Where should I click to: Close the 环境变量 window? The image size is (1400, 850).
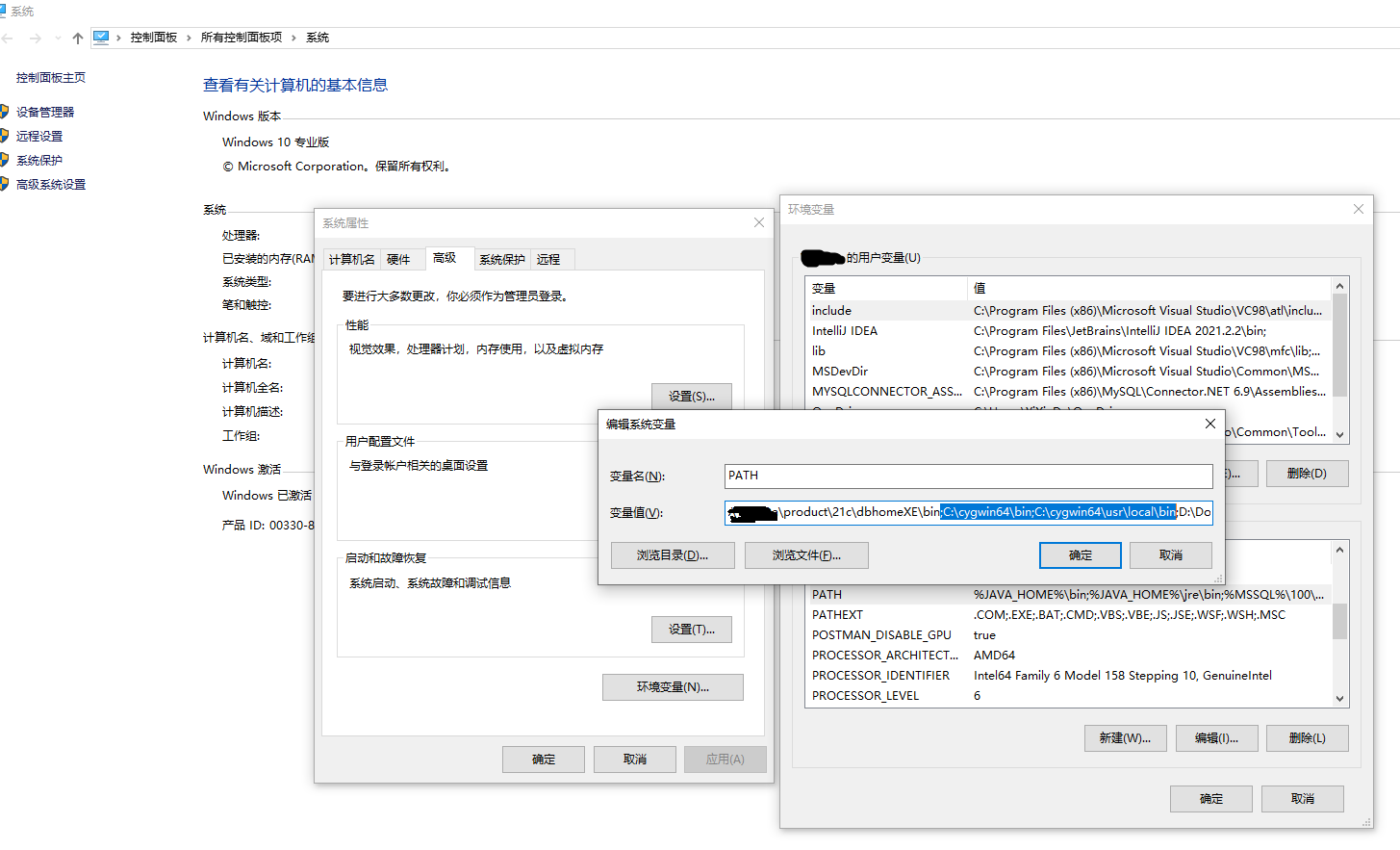(1359, 209)
